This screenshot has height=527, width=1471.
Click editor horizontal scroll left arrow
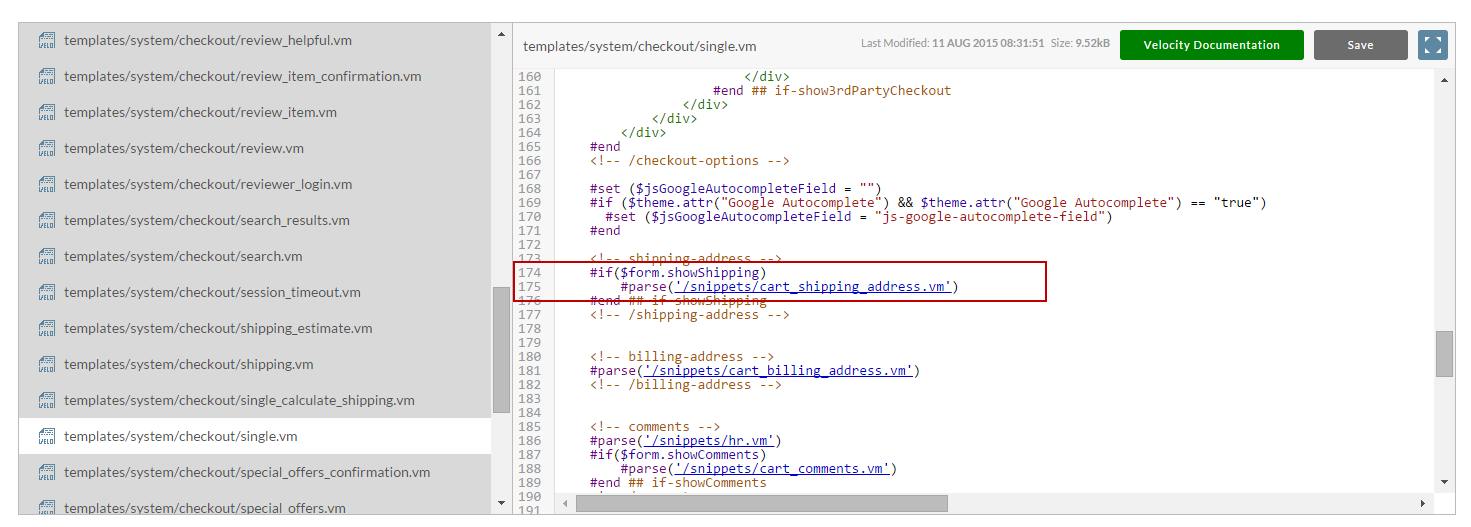pos(566,502)
